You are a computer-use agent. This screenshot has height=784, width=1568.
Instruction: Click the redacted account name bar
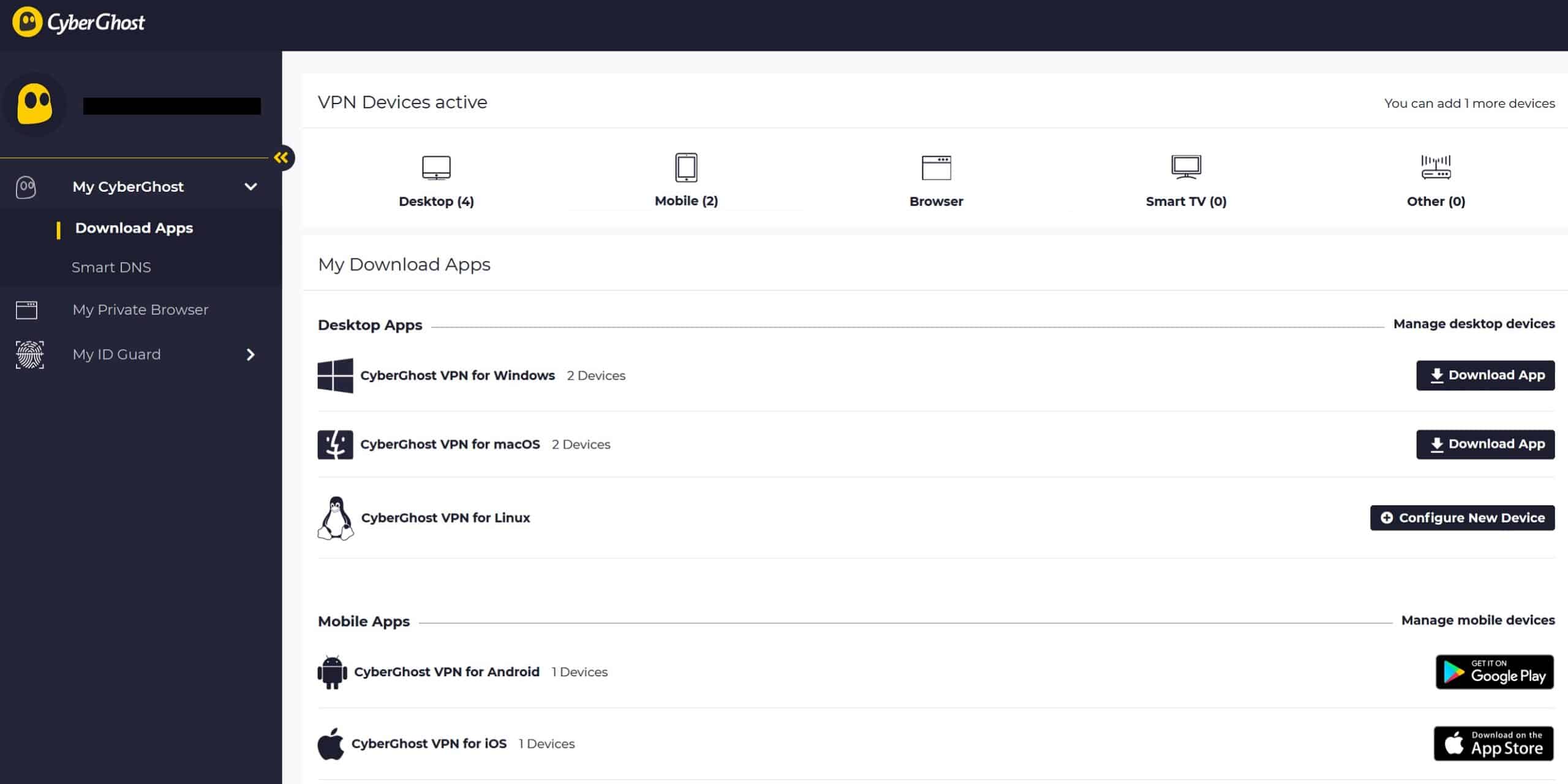pyautogui.click(x=171, y=106)
